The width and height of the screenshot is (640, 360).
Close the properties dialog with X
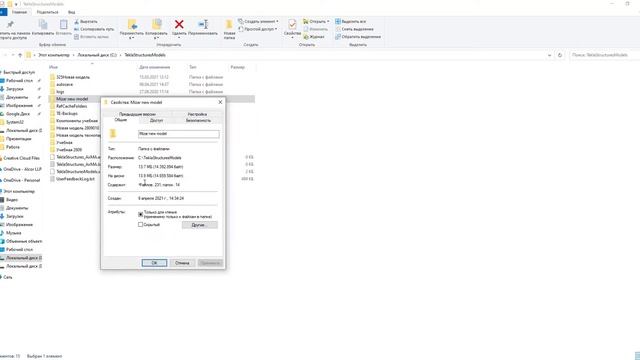point(220,102)
